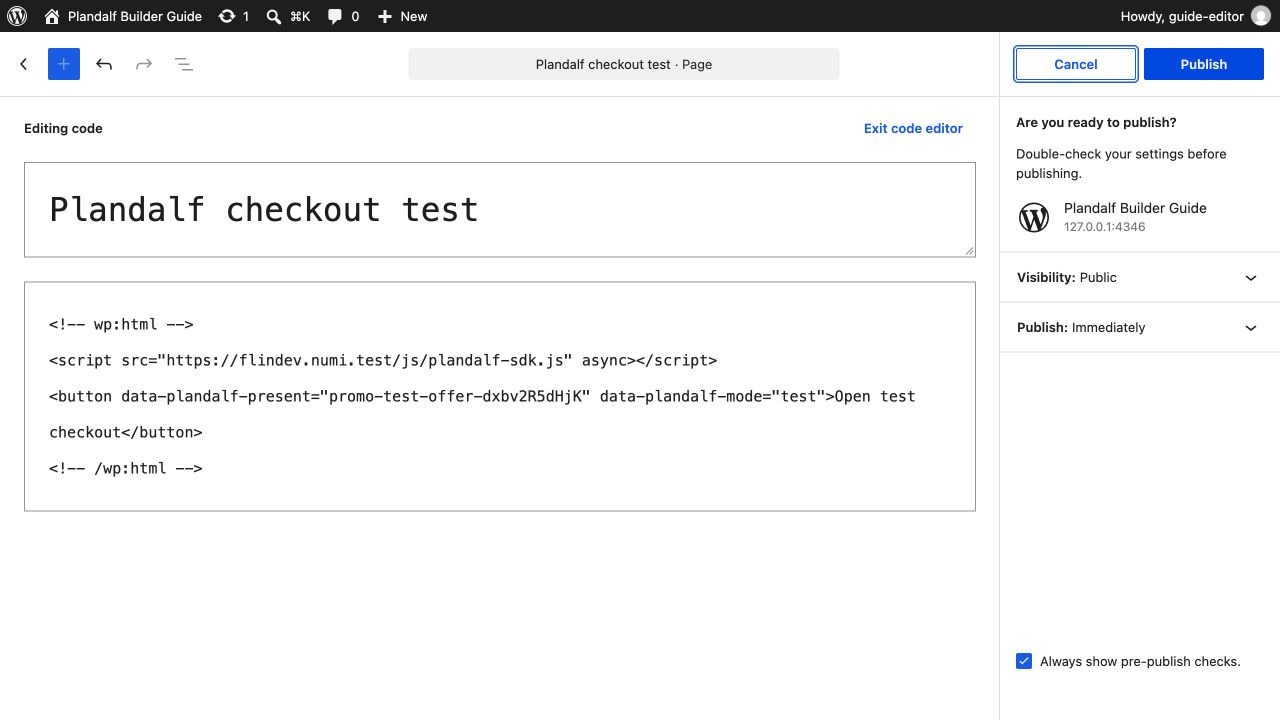The width and height of the screenshot is (1280, 720).
Task: Open the New content menu
Action: click(x=402, y=16)
